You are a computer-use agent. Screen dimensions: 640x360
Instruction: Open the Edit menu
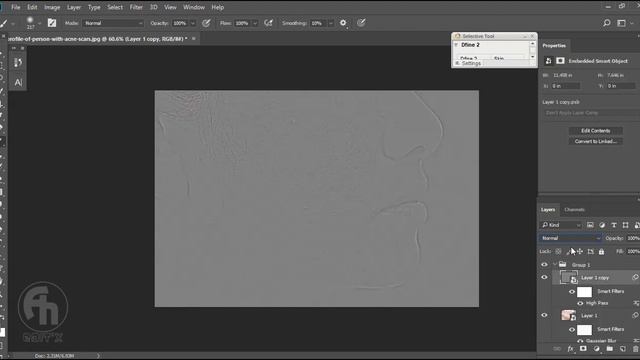pyautogui.click(x=32, y=7)
